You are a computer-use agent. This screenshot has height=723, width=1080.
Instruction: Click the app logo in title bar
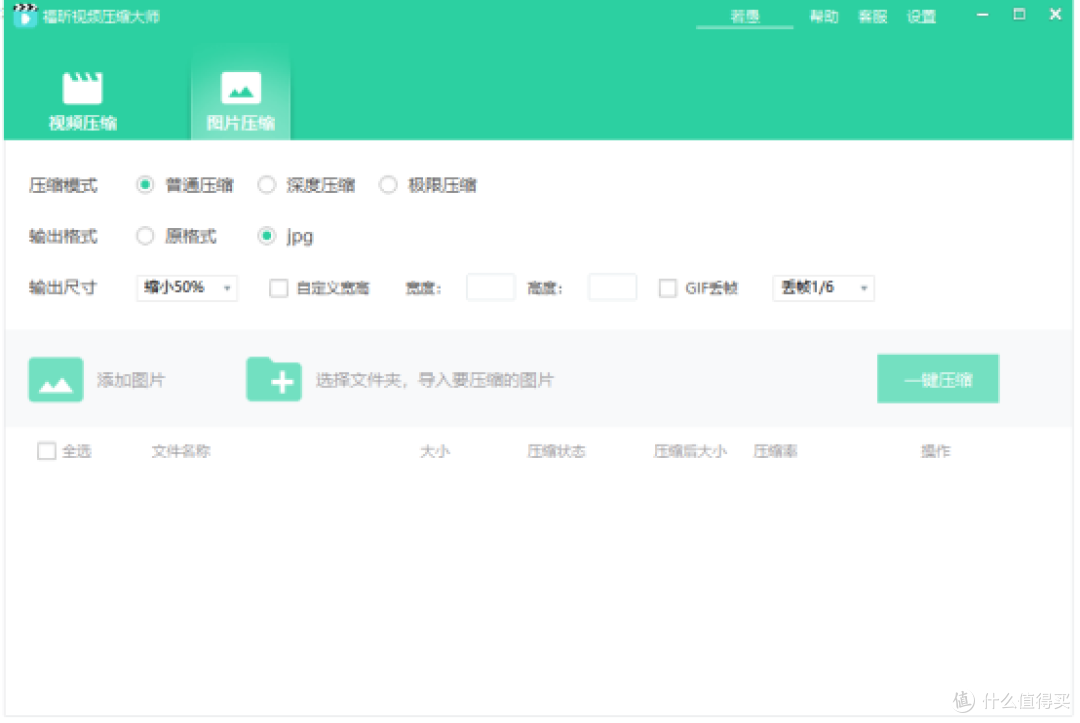[x=25, y=15]
